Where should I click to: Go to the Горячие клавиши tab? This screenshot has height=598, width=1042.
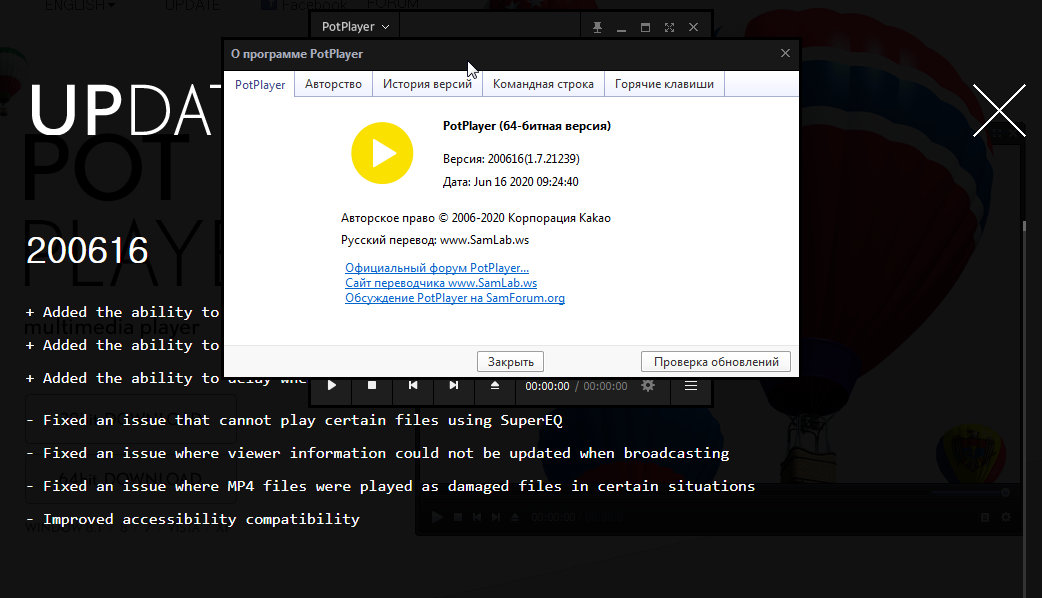tap(664, 84)
